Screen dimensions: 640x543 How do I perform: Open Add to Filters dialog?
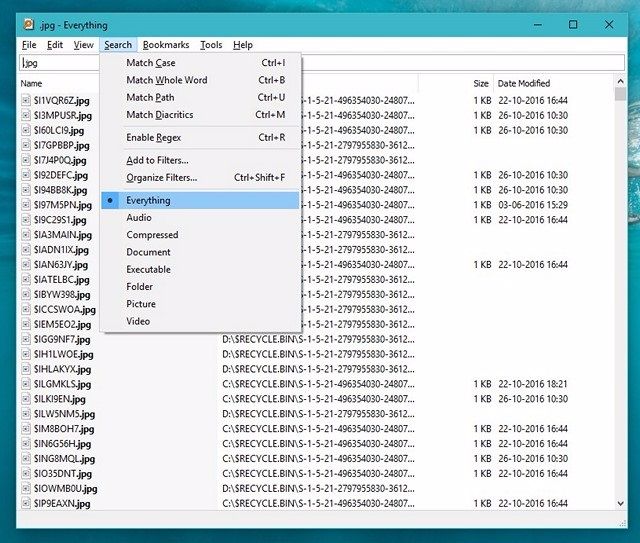click(x=200, y=160)
